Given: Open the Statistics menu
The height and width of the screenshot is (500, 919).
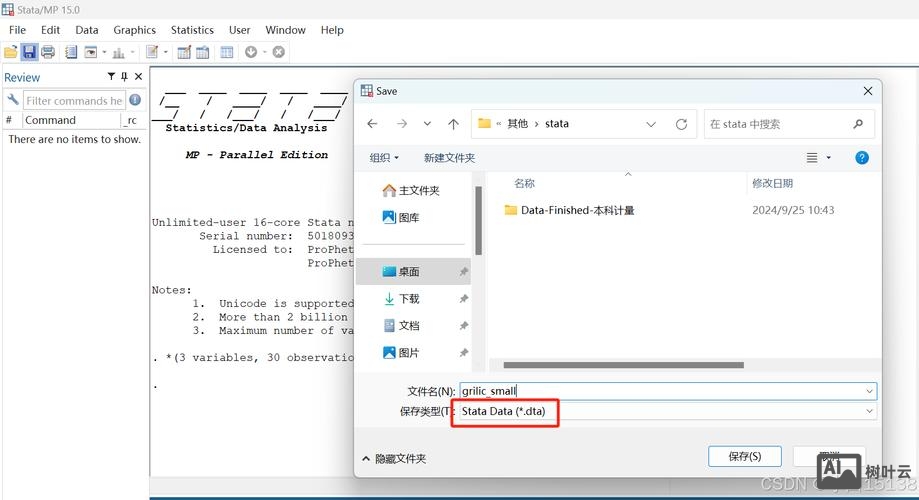Looking at the screenshot, I should [192, 30].
